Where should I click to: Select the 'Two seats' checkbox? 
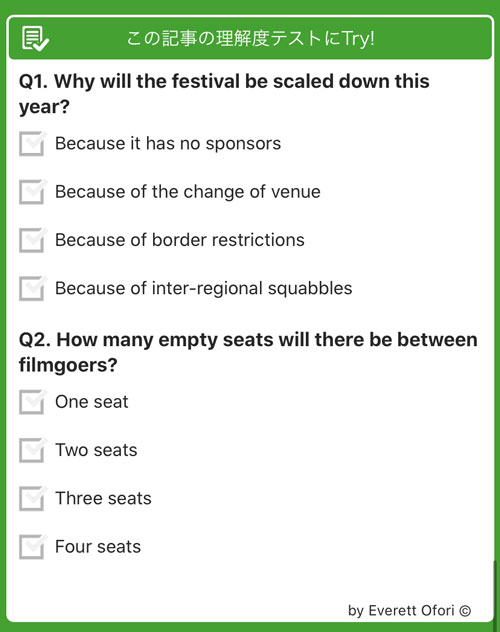32,450
